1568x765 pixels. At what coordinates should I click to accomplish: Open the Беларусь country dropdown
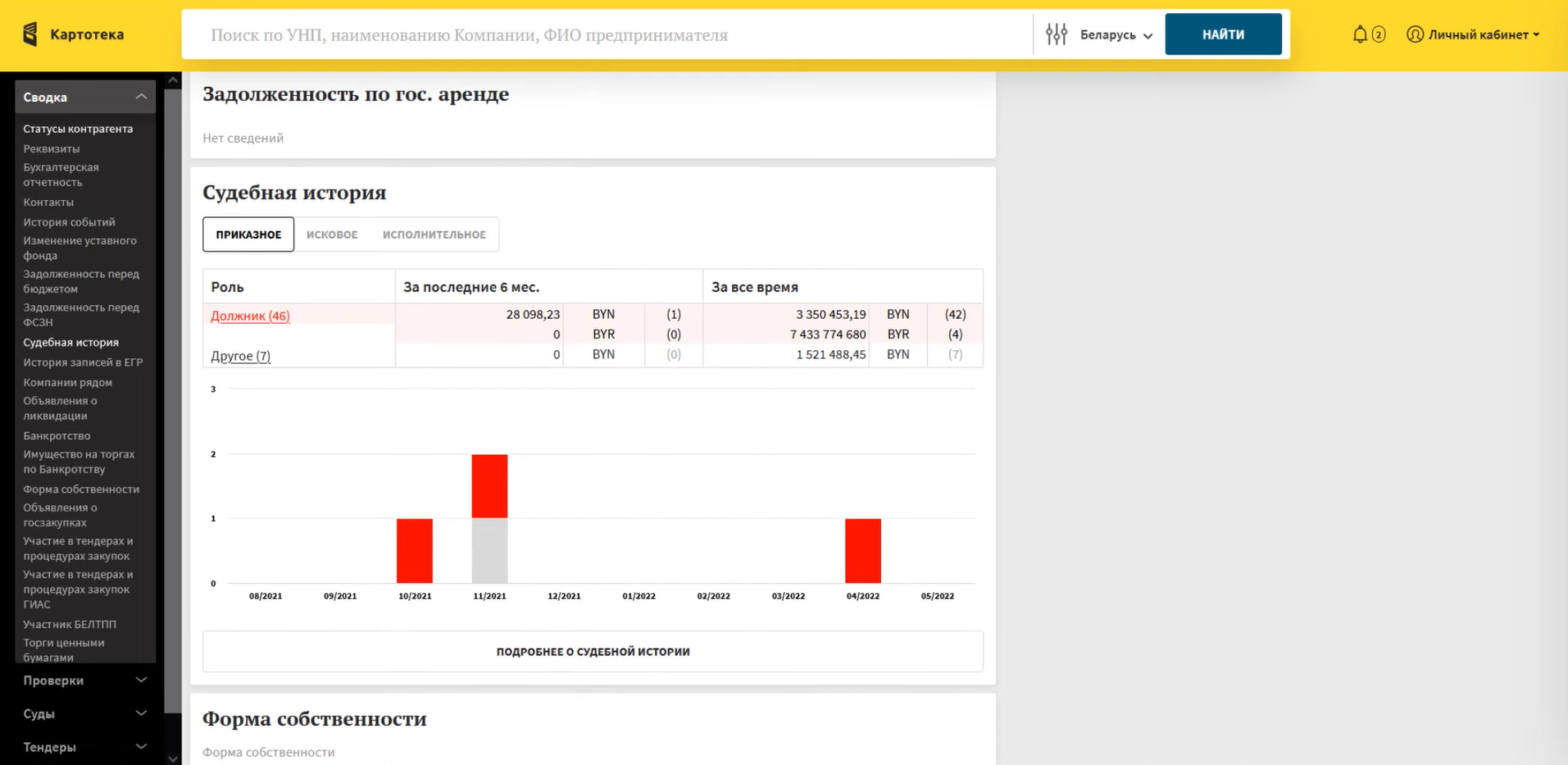1116,35
